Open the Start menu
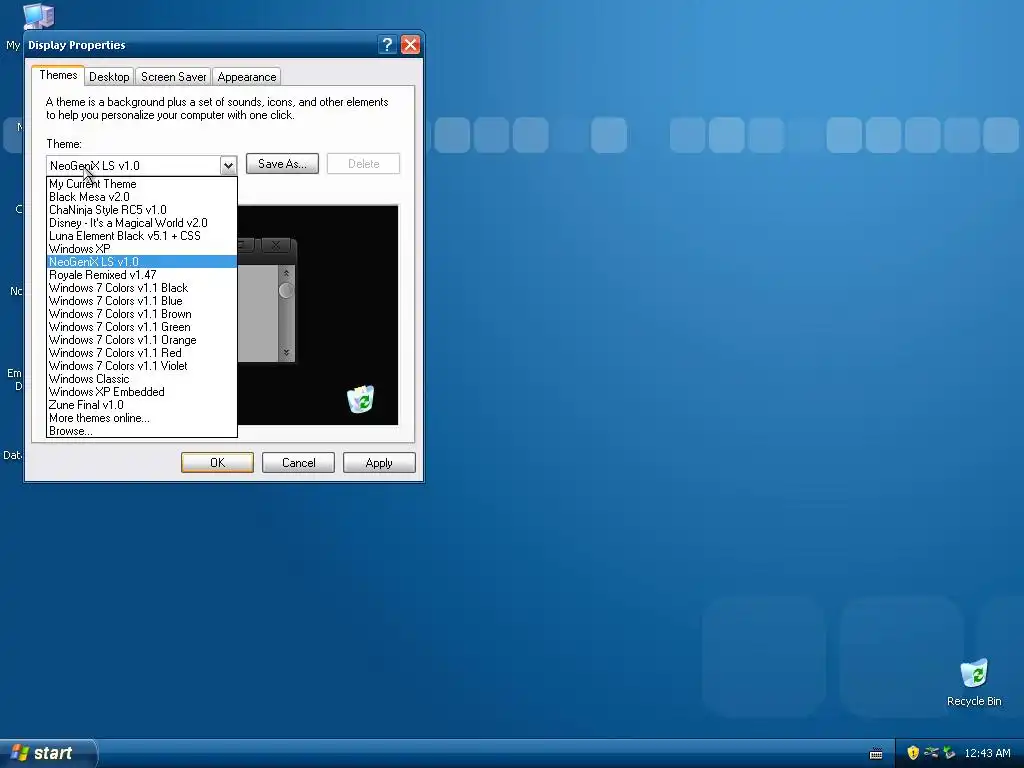Screen dimensions: 1024x768 pyautogui.click(x=48, y=753)
